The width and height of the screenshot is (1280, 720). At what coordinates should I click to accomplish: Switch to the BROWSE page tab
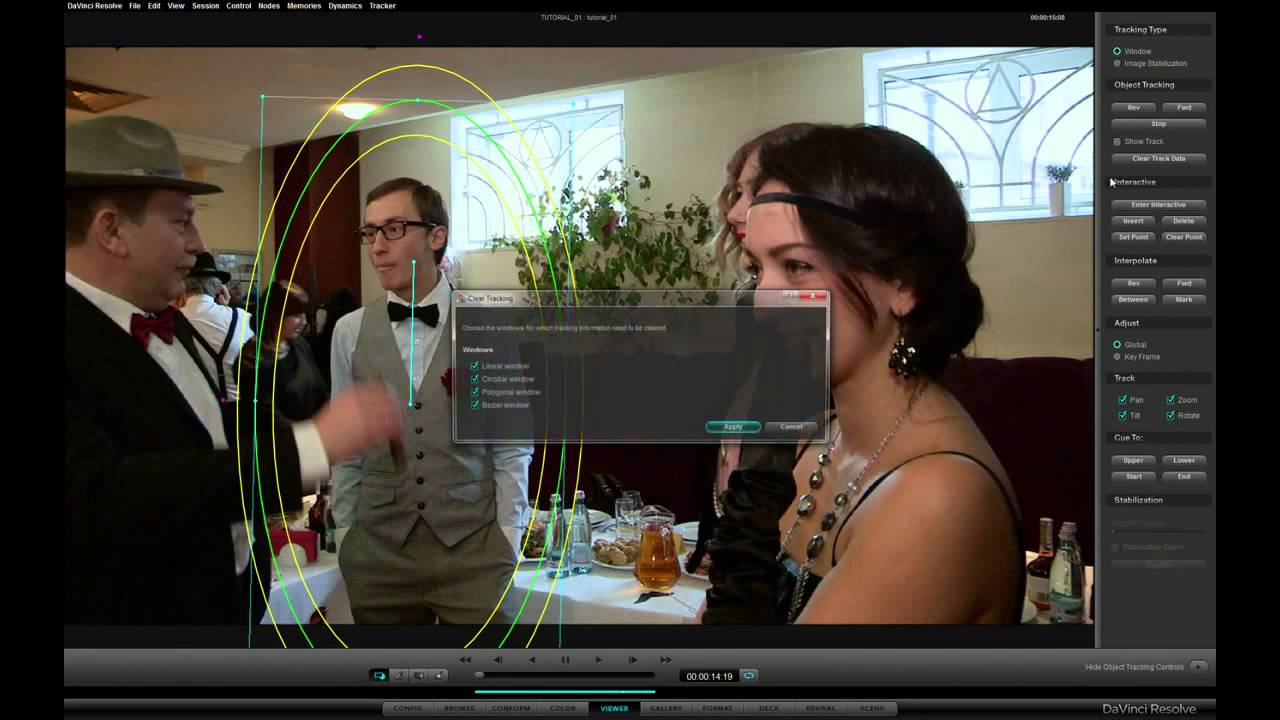[x=460, y=708]
